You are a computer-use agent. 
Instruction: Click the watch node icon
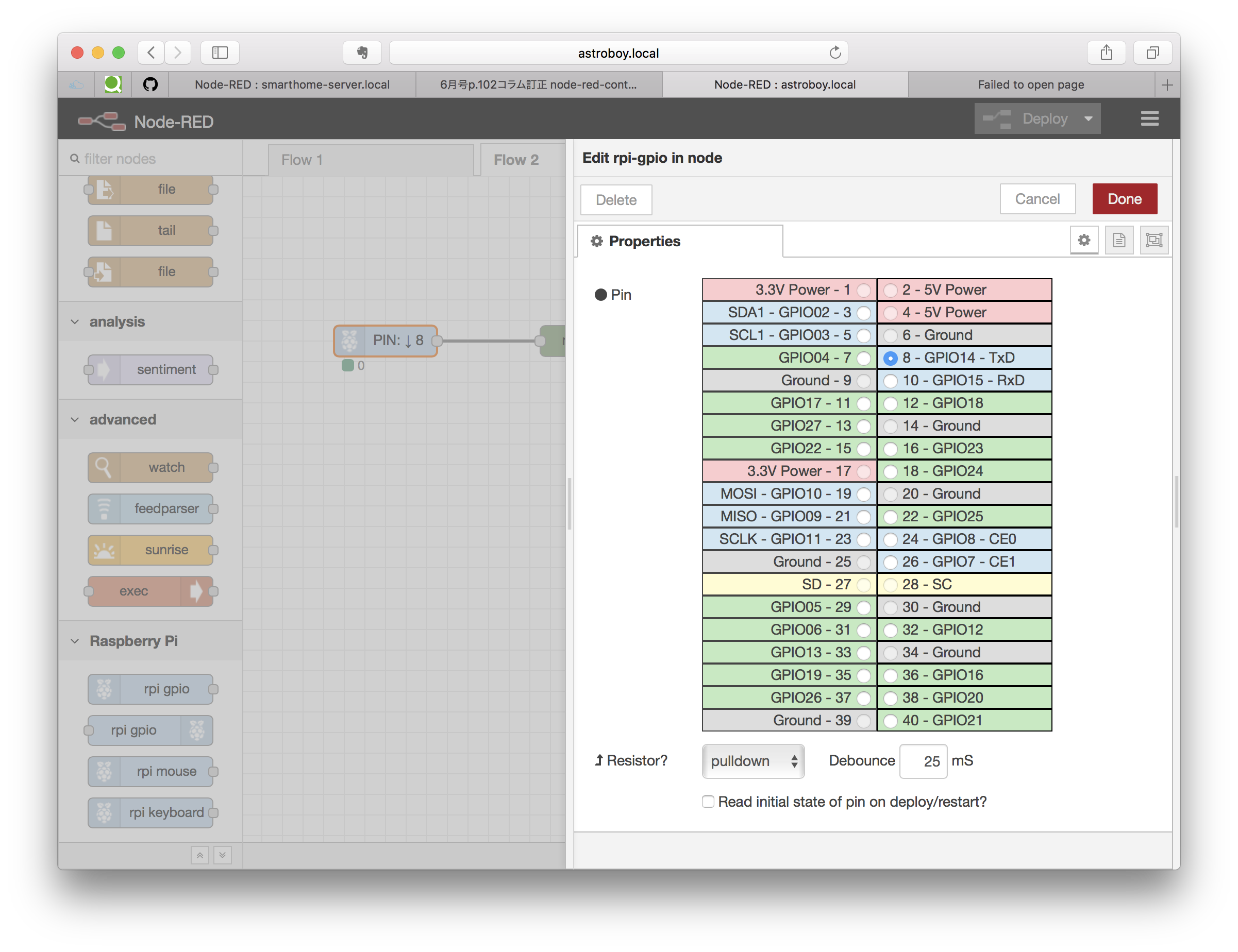[x=104, y=467]
